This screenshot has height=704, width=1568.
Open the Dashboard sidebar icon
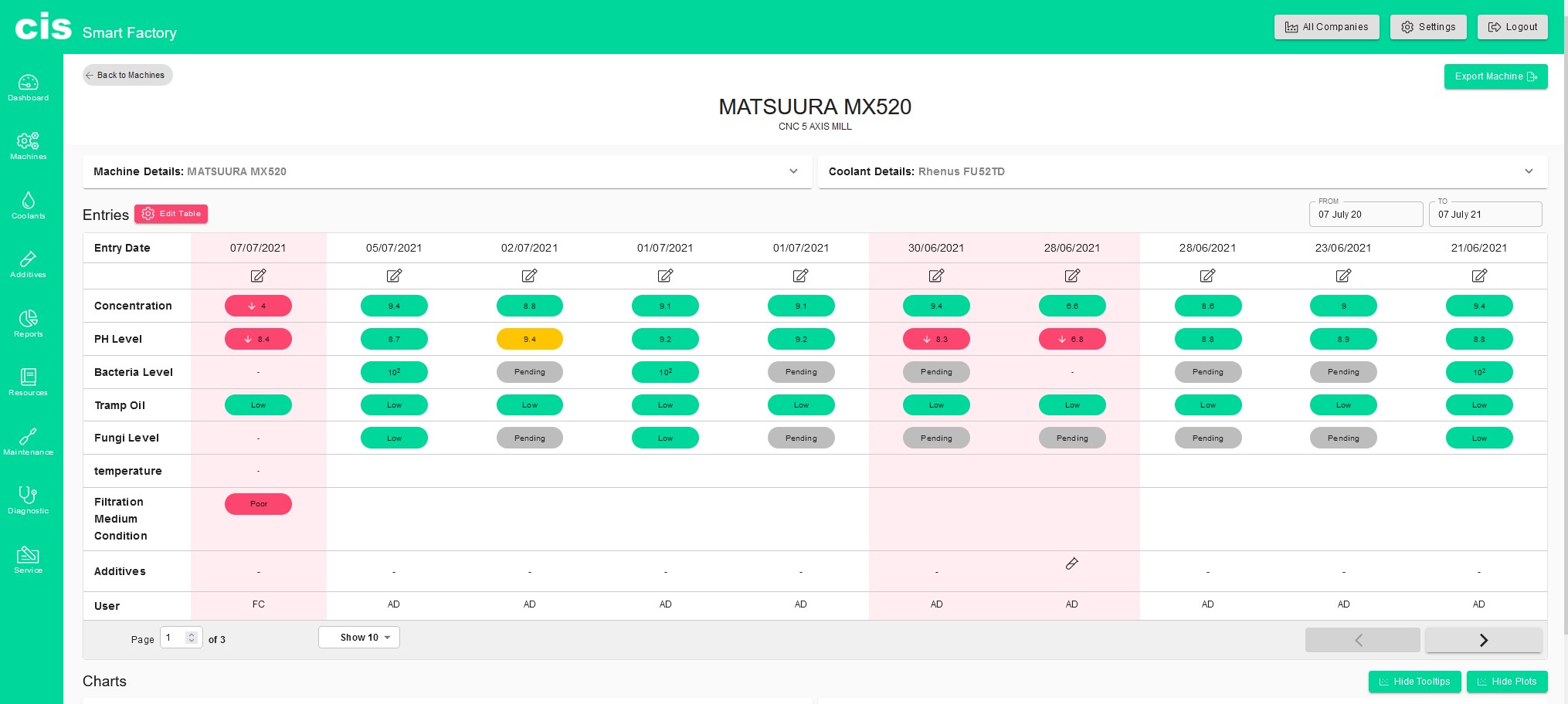coord(29,87)
